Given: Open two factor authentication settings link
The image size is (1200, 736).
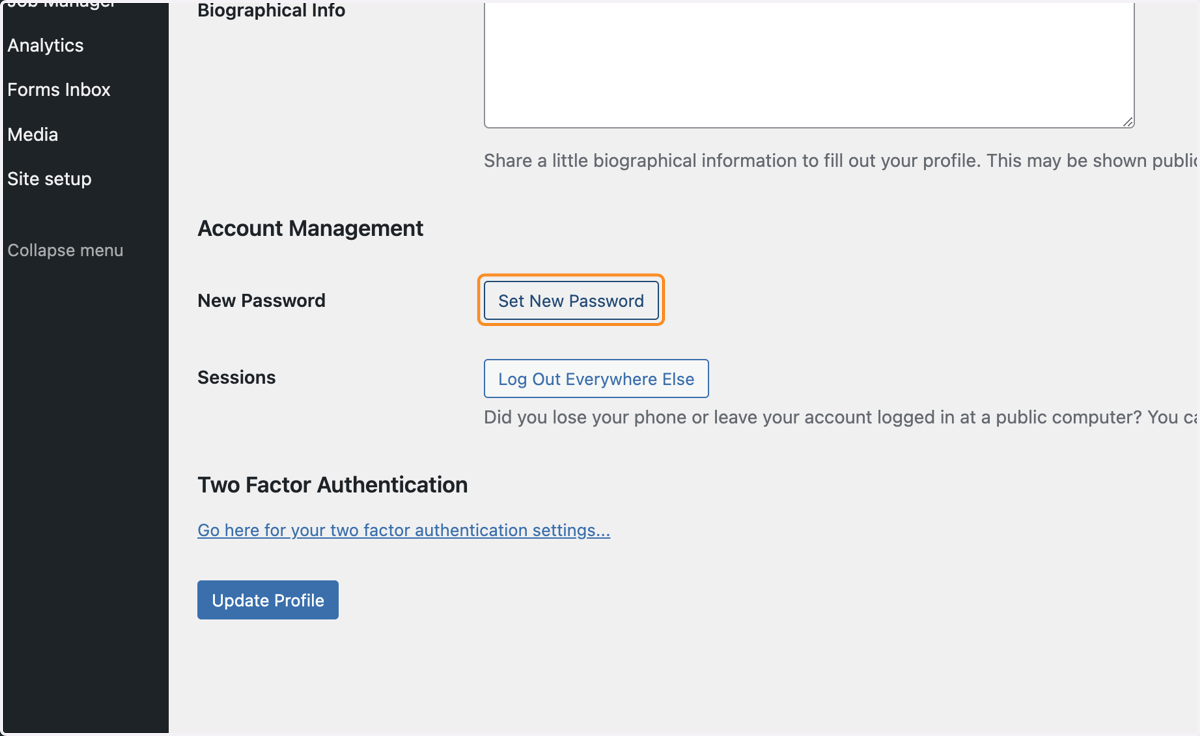Looking at the screenshot, I should point(404,530).
